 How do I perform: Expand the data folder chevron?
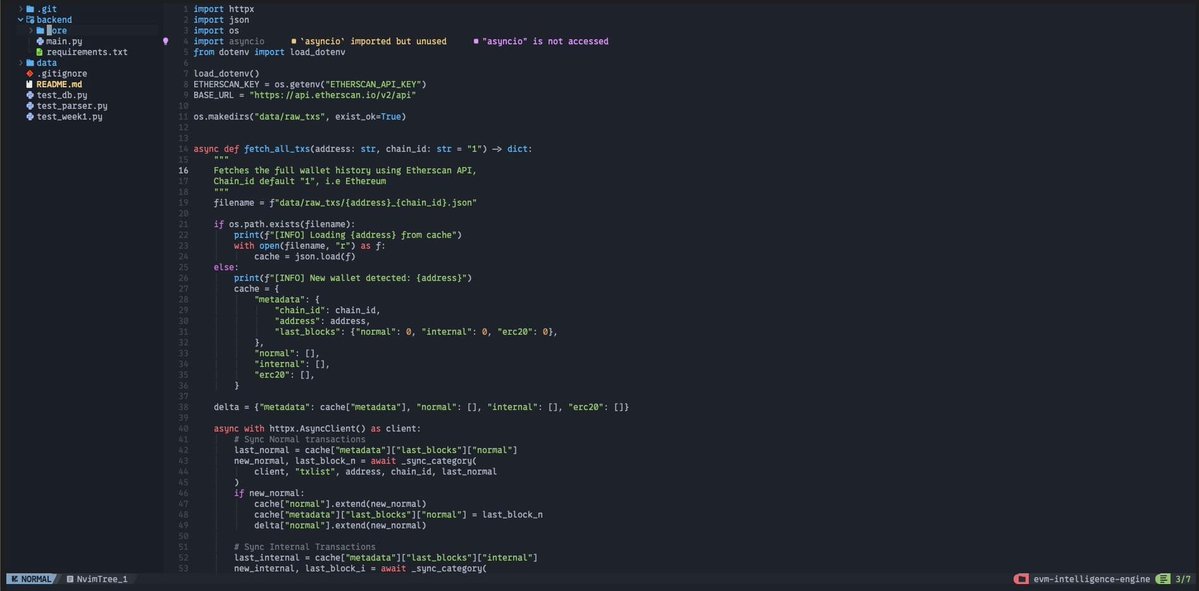21,63
